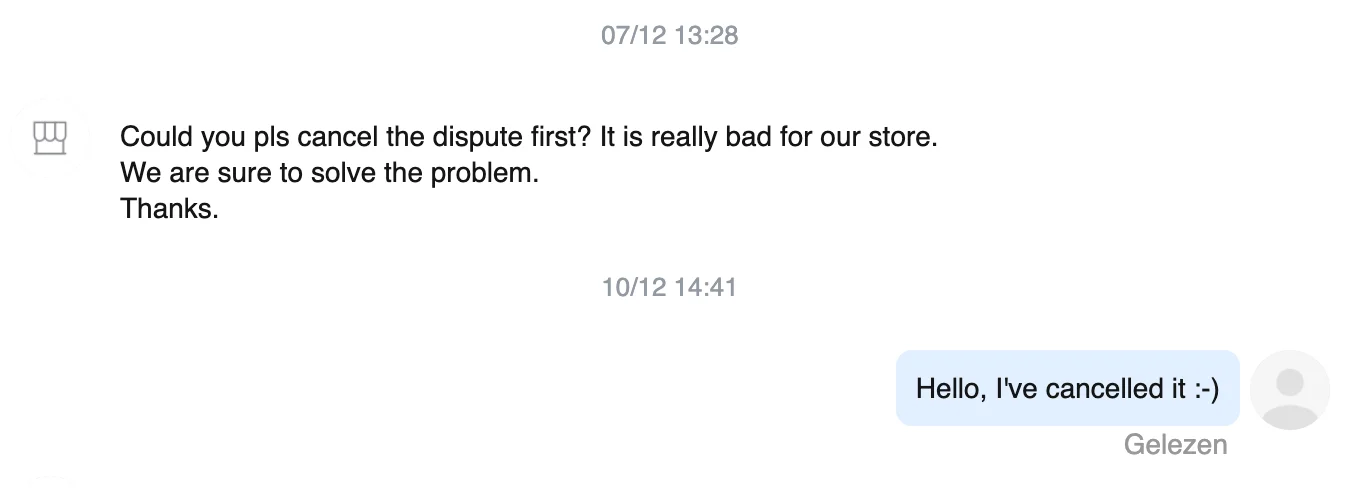Click the "Gelezen" read status label

coord(1175,444)
